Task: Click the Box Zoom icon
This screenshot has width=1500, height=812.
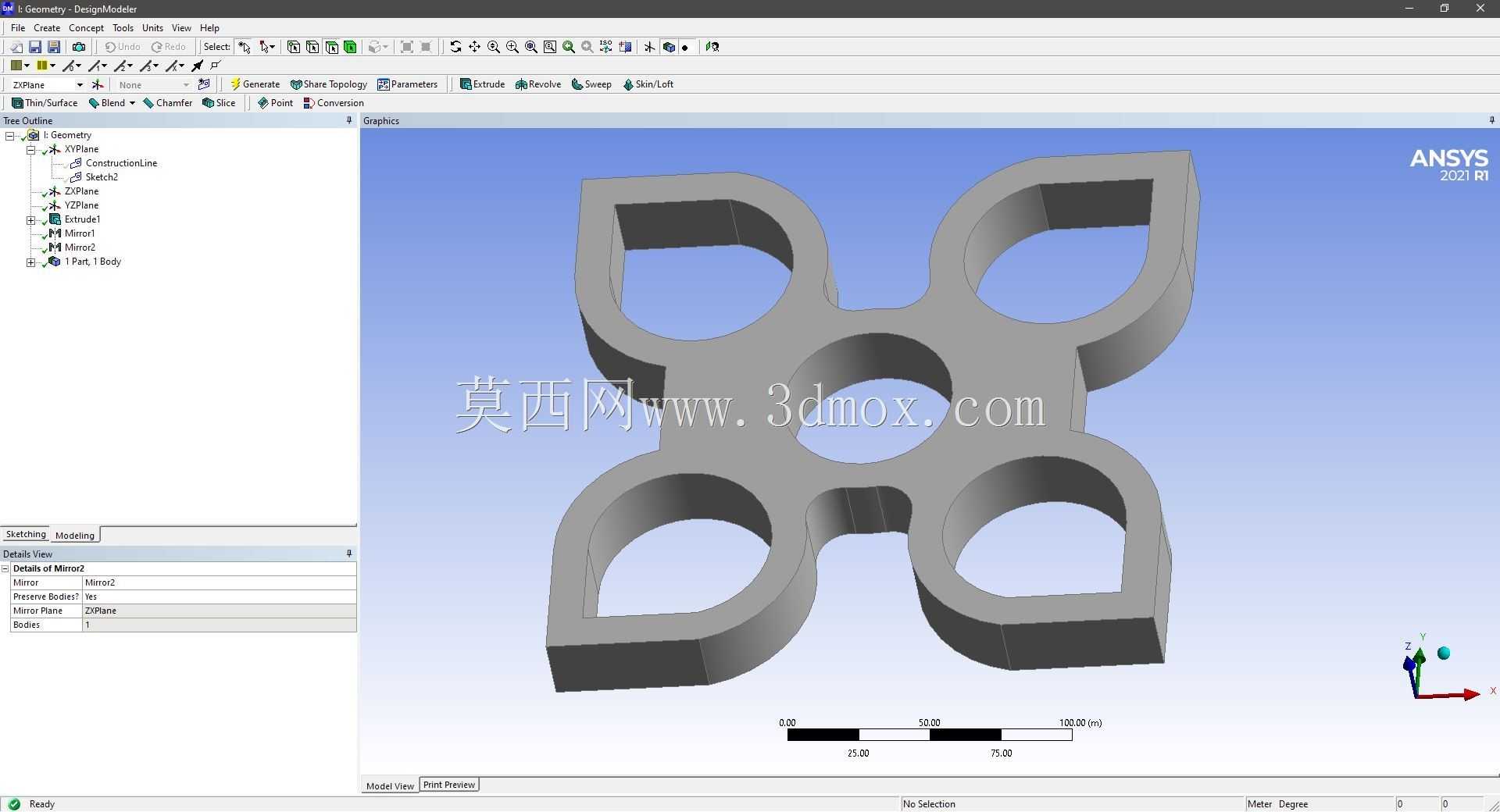Action: (512, 47)
